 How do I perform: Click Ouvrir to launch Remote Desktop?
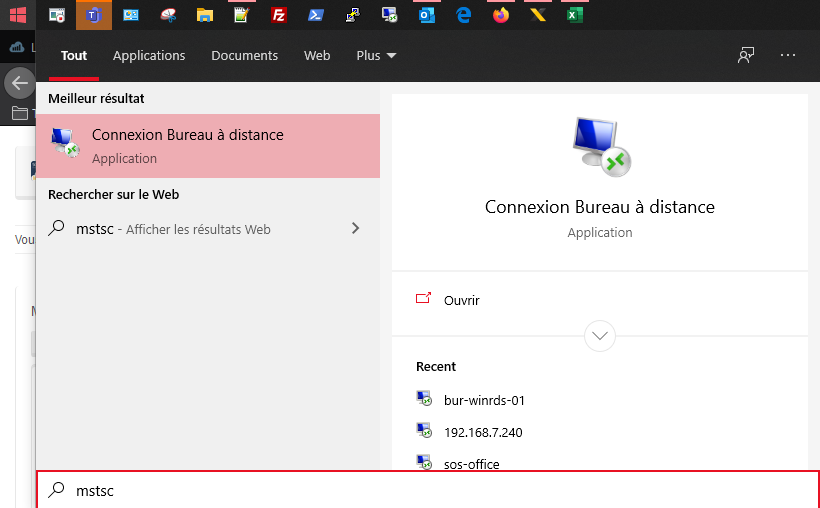click(x=461, y=300)
